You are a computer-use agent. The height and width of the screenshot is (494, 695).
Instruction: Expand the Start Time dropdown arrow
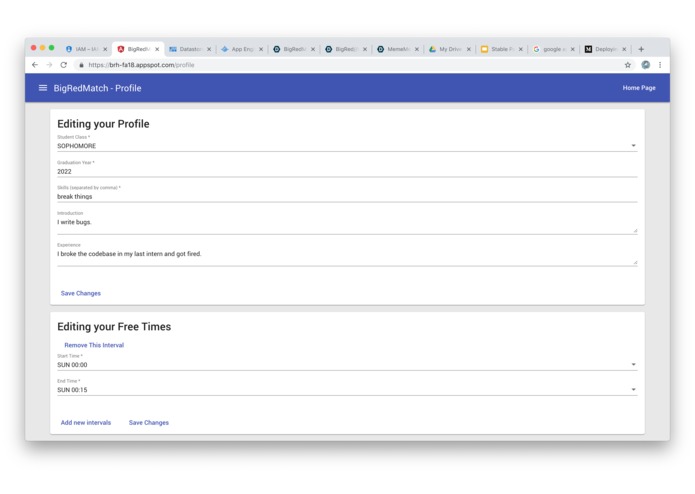tap(633, 364)
